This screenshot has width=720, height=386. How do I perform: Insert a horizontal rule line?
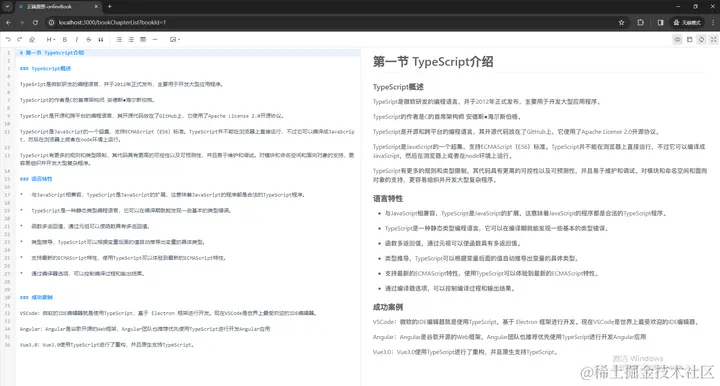pos(155,39)
